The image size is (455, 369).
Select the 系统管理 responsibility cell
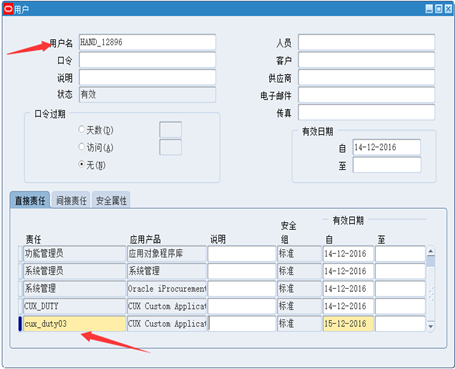[x=74, y=289]
